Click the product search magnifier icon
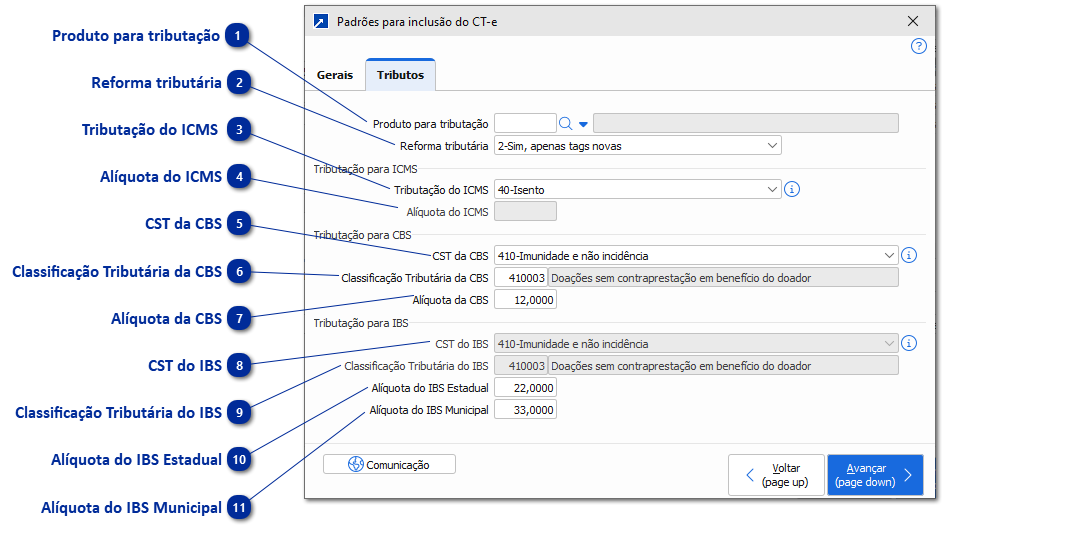Screen dimensions: 1086x537 [566, 123]
